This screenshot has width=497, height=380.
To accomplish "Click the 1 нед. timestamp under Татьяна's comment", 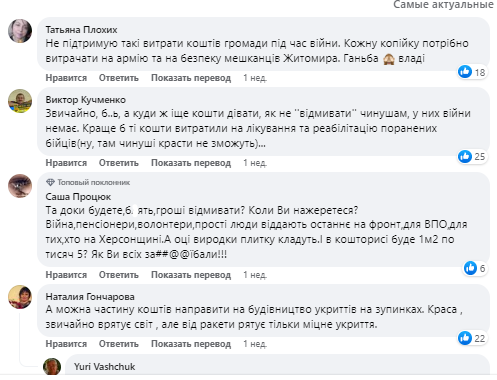I will pyautogui.click(x=255, y=78).
